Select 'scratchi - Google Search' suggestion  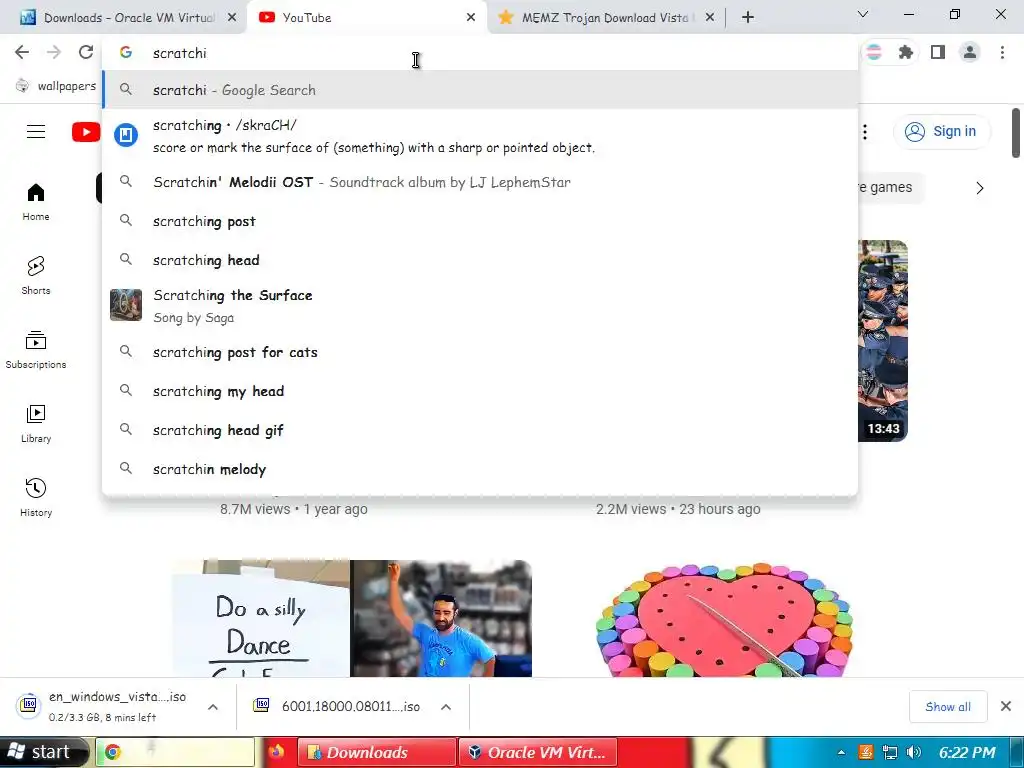tap(480, 90)
